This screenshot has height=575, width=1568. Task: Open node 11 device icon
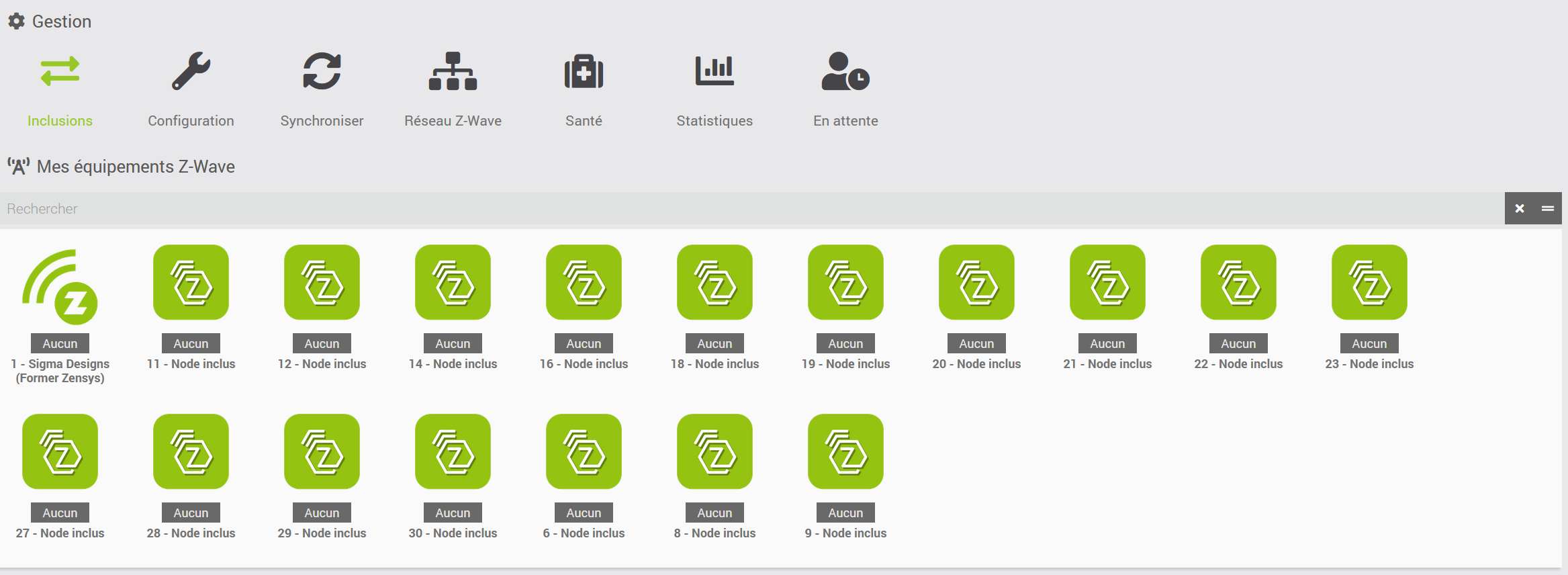point(191,282)
